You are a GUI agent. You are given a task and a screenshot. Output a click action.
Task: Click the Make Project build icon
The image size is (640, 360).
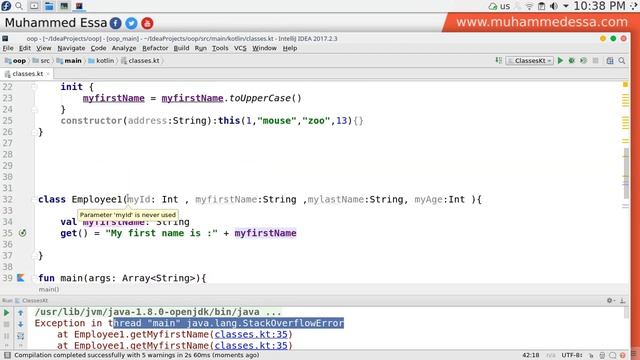[499, 60]
